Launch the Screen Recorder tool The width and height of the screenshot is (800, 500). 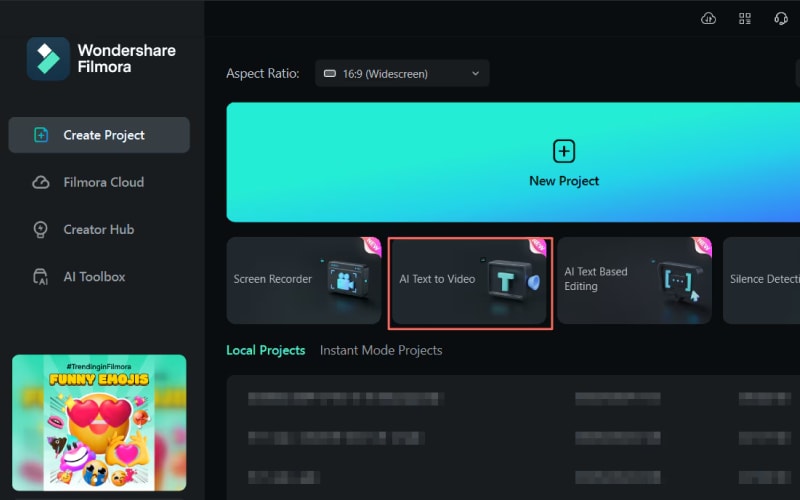pos(304,280)
